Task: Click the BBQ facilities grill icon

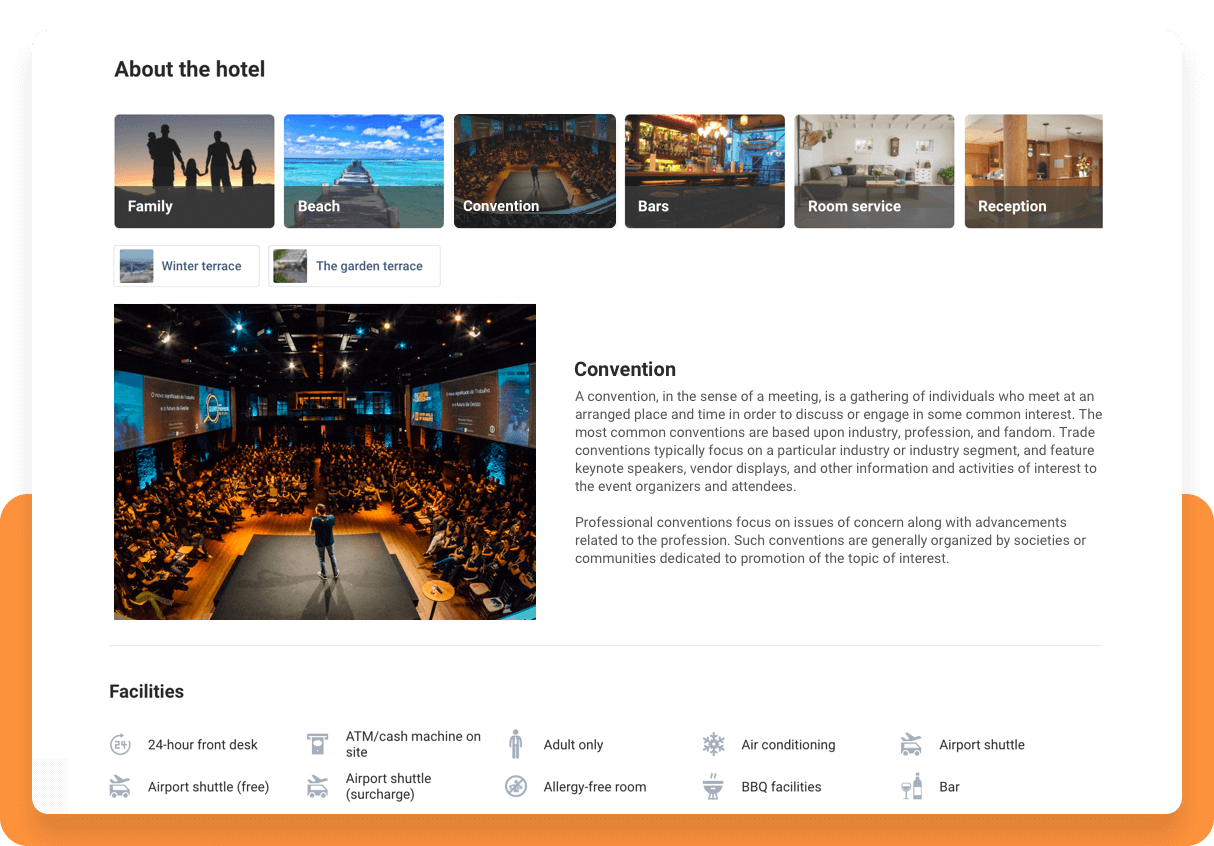Action: coord(713,786)
